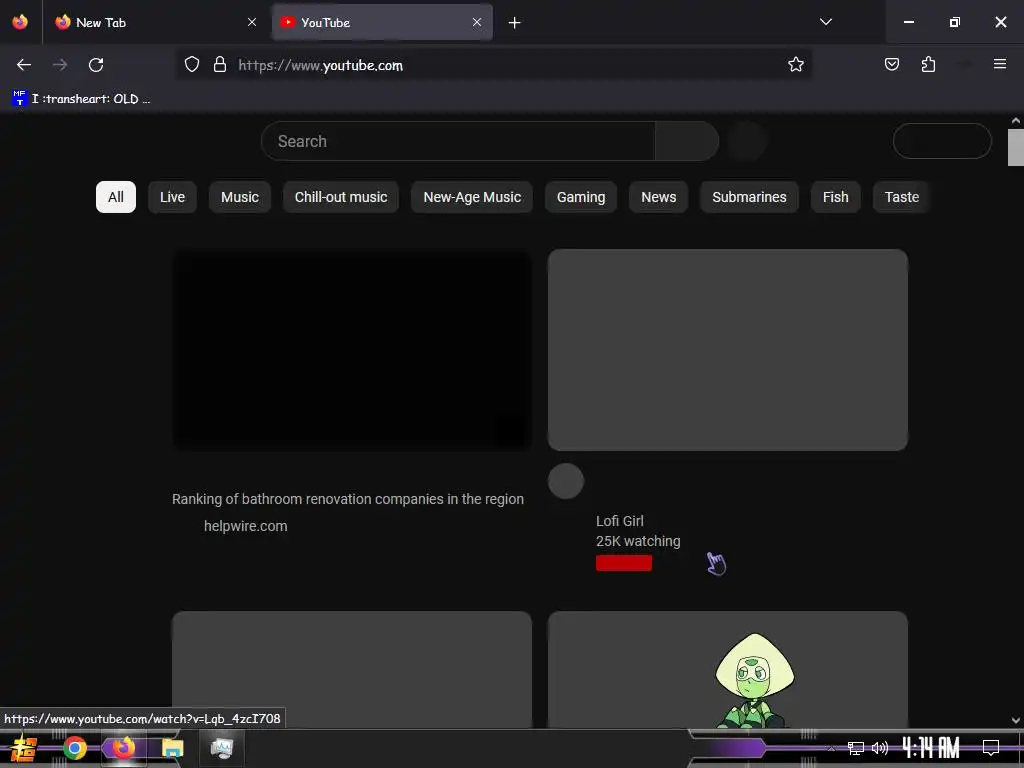Image resolution: width=1024 pixels, height=768 pixels.
Task: Close the YouTube tab
Action: pos(477,22)
